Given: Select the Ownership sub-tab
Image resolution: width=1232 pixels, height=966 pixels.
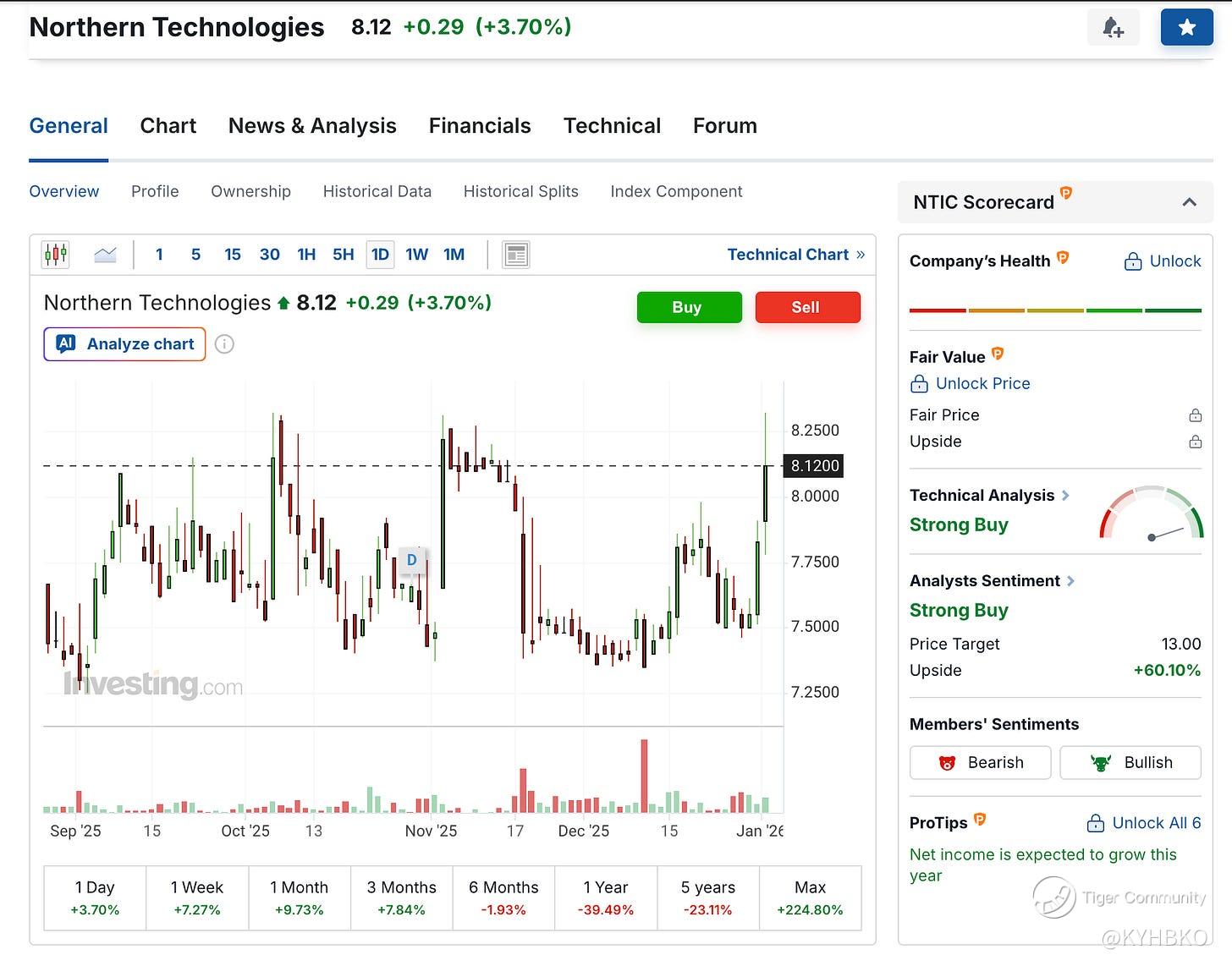Looking at the screenshot, I should (250, 192).
